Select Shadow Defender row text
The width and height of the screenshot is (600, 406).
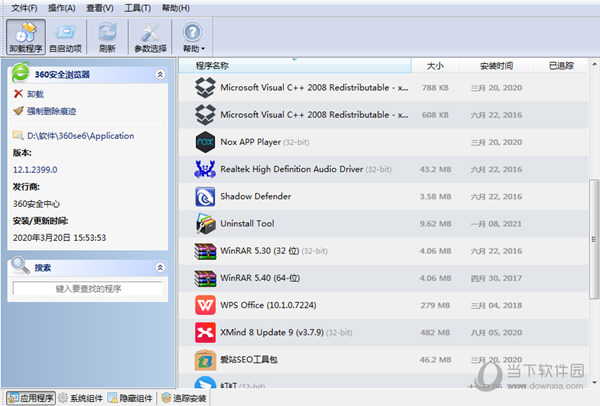pos(256,196)
